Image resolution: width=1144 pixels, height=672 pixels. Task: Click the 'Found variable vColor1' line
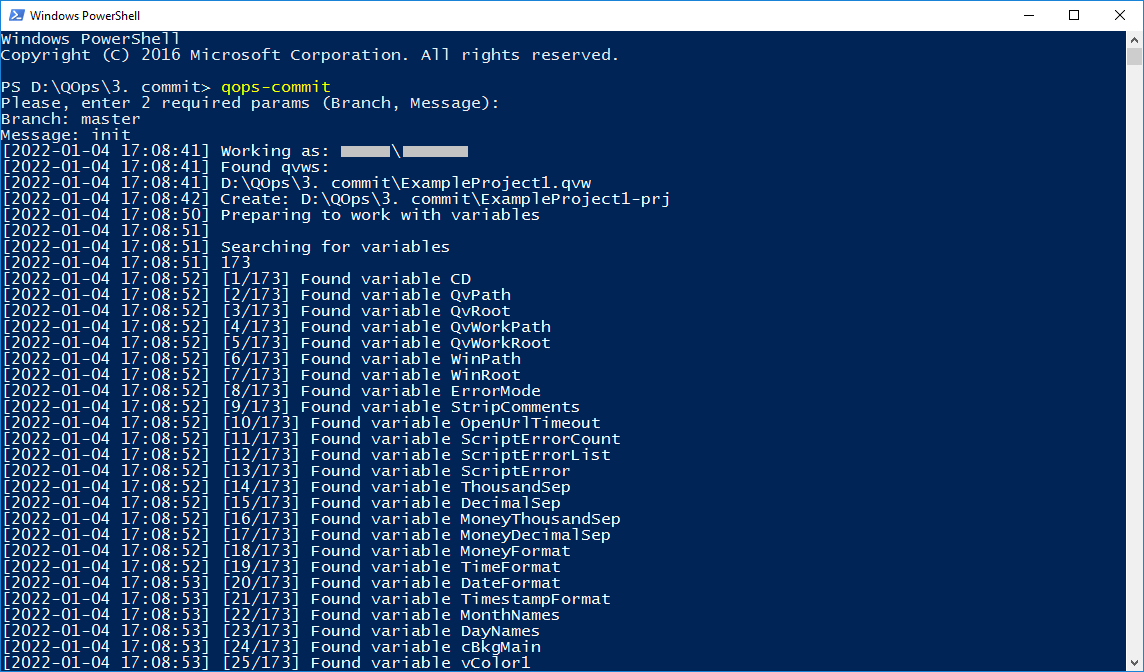click(x=266, y=664)
